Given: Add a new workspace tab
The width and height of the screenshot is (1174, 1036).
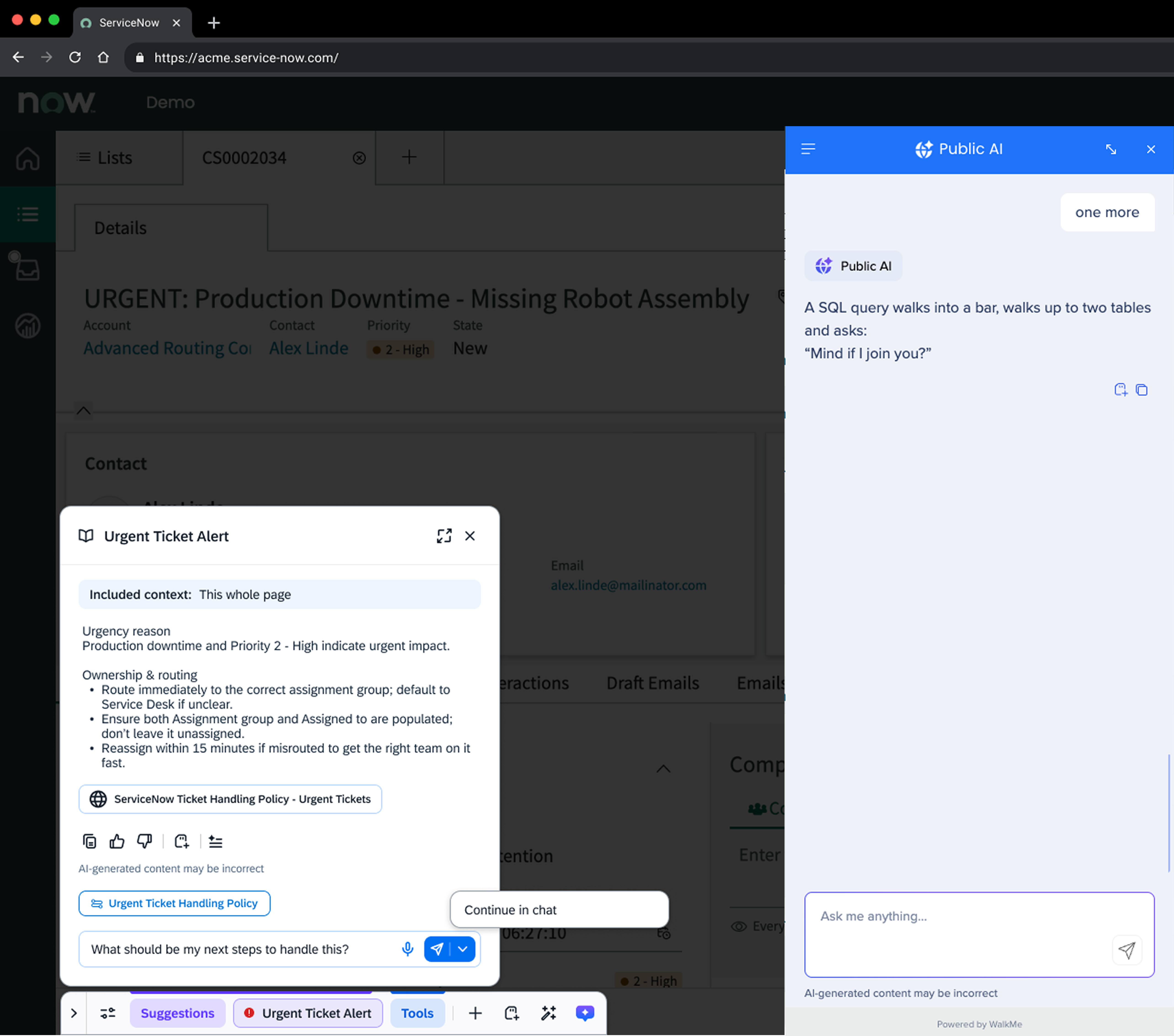Looking at the screenshot, I should click(409, 157).
